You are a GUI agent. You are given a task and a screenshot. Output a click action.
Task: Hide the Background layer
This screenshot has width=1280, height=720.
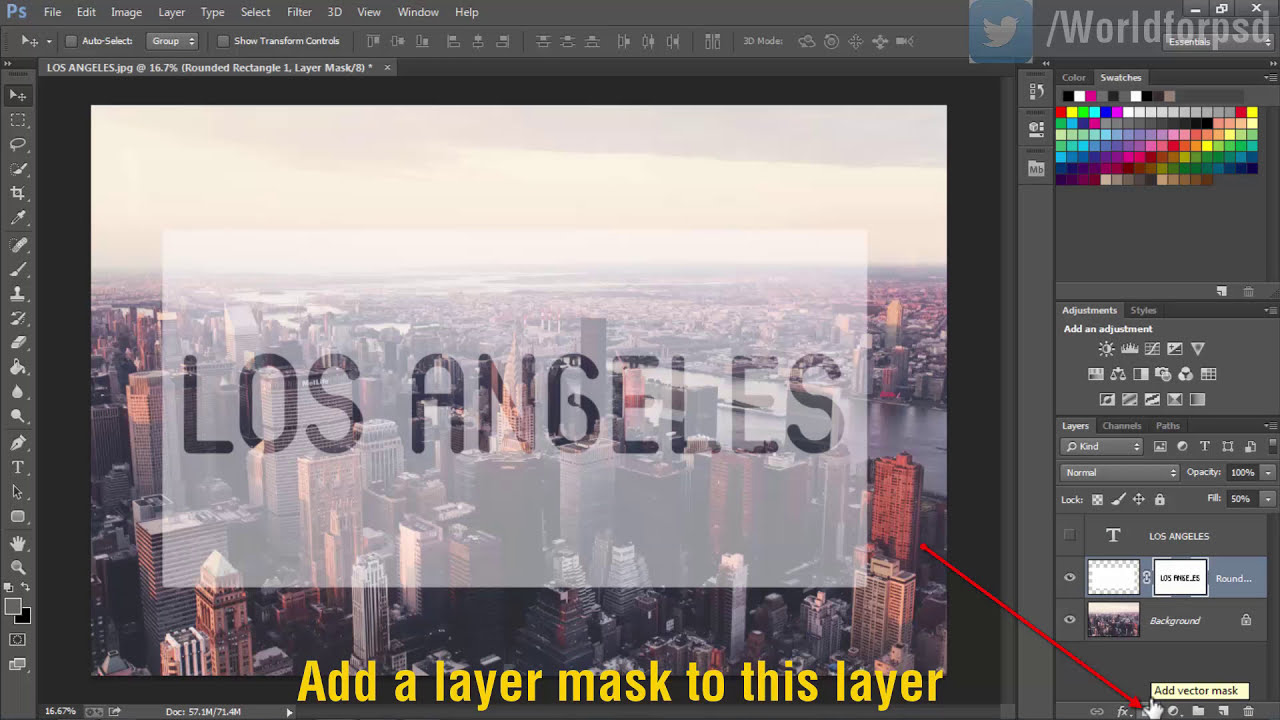[1069, 620]
